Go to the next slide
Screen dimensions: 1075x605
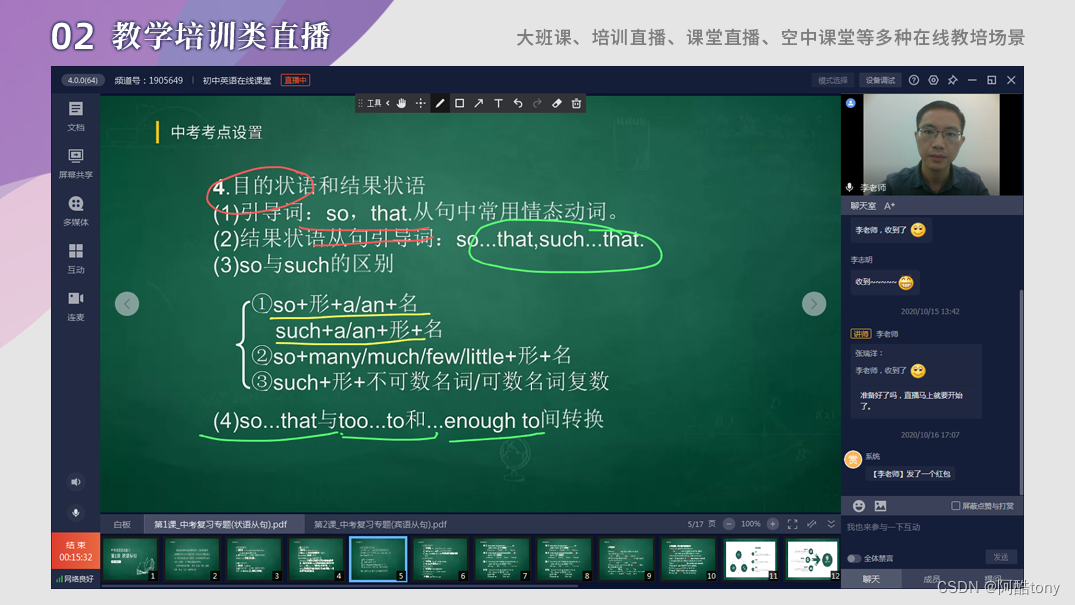814,304
